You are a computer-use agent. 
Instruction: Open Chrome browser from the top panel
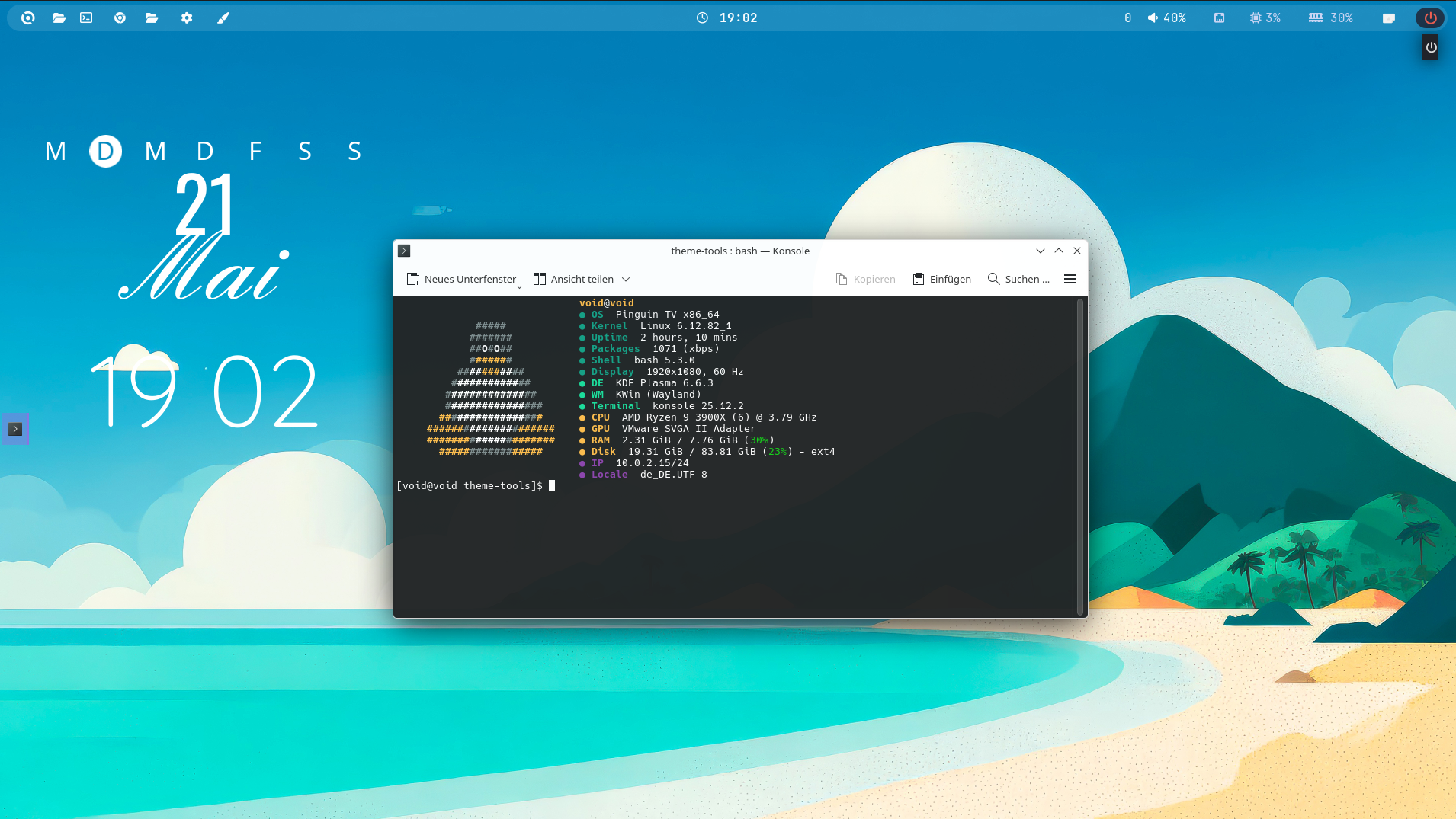click(x=120, y=18)
